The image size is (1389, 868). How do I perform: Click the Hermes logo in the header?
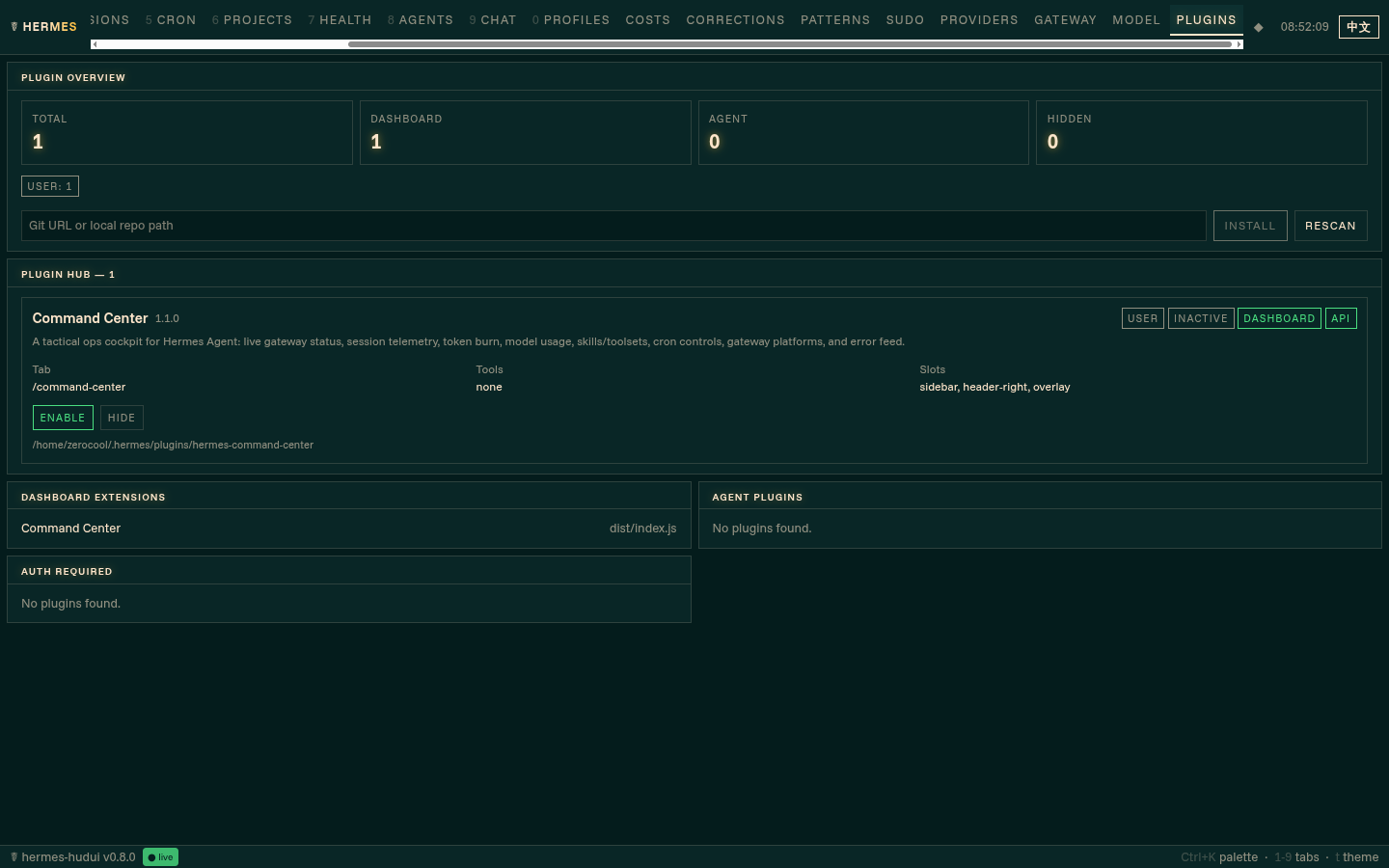43,27
